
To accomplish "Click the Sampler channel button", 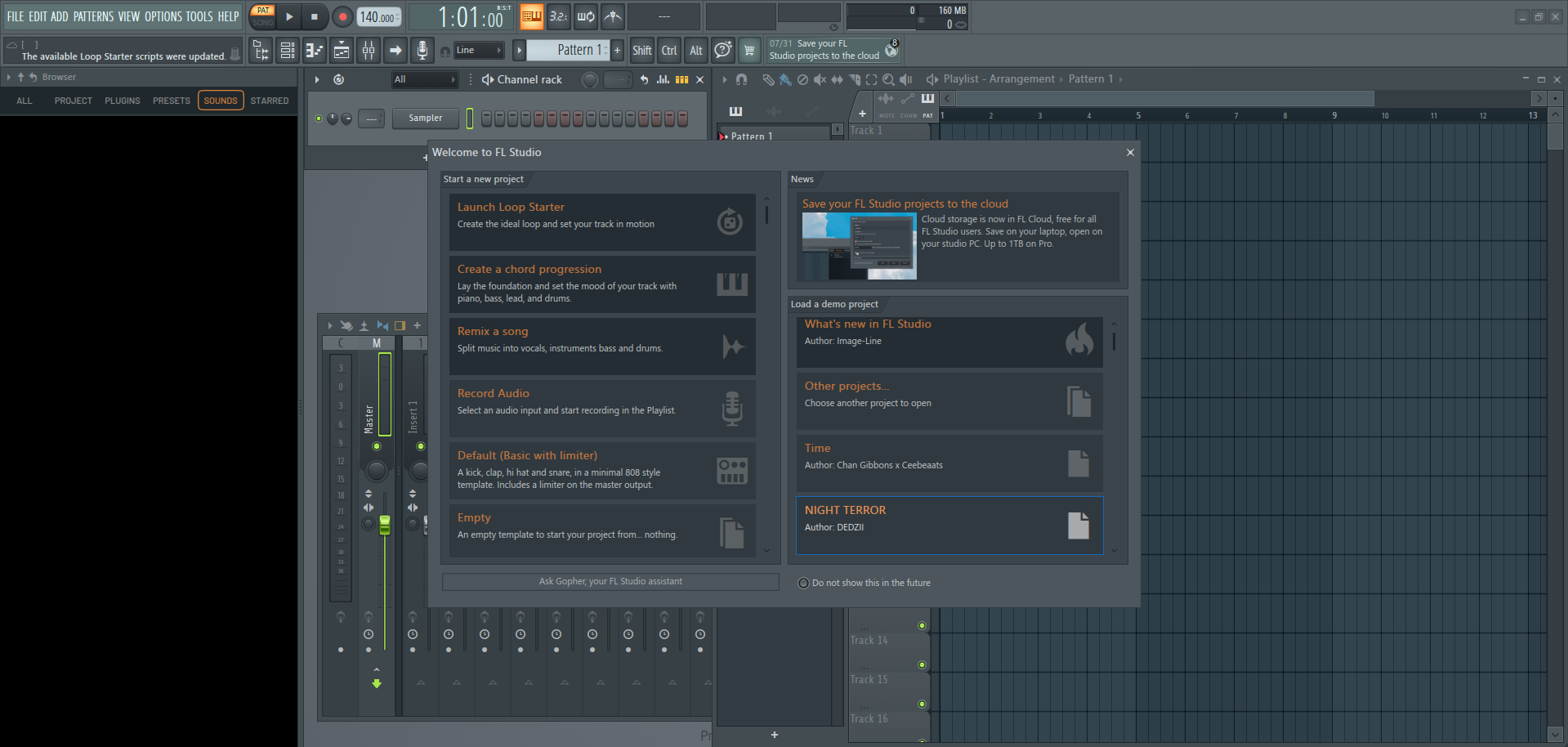I will 426,119.
